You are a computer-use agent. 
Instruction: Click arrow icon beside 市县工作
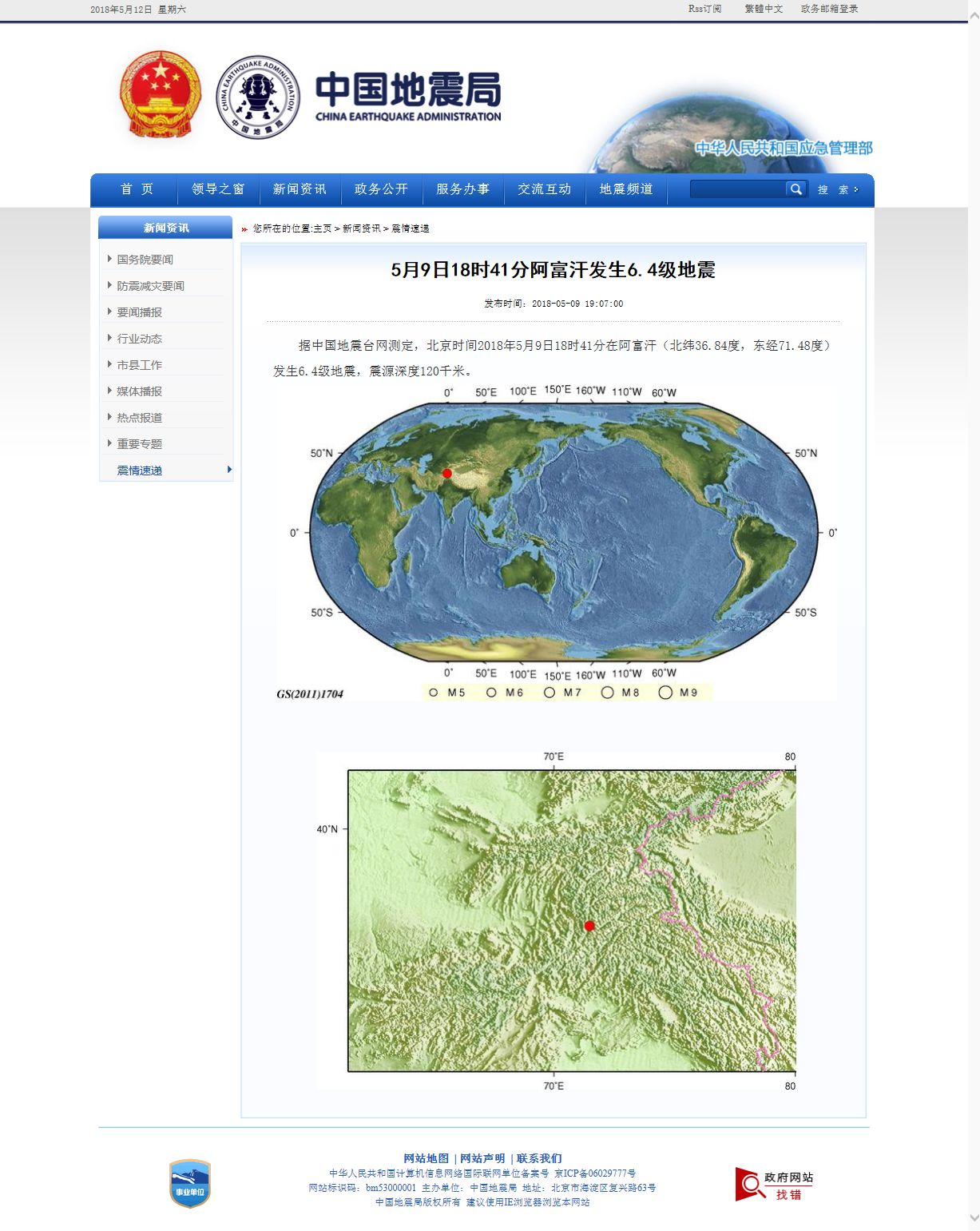point(109,364)
